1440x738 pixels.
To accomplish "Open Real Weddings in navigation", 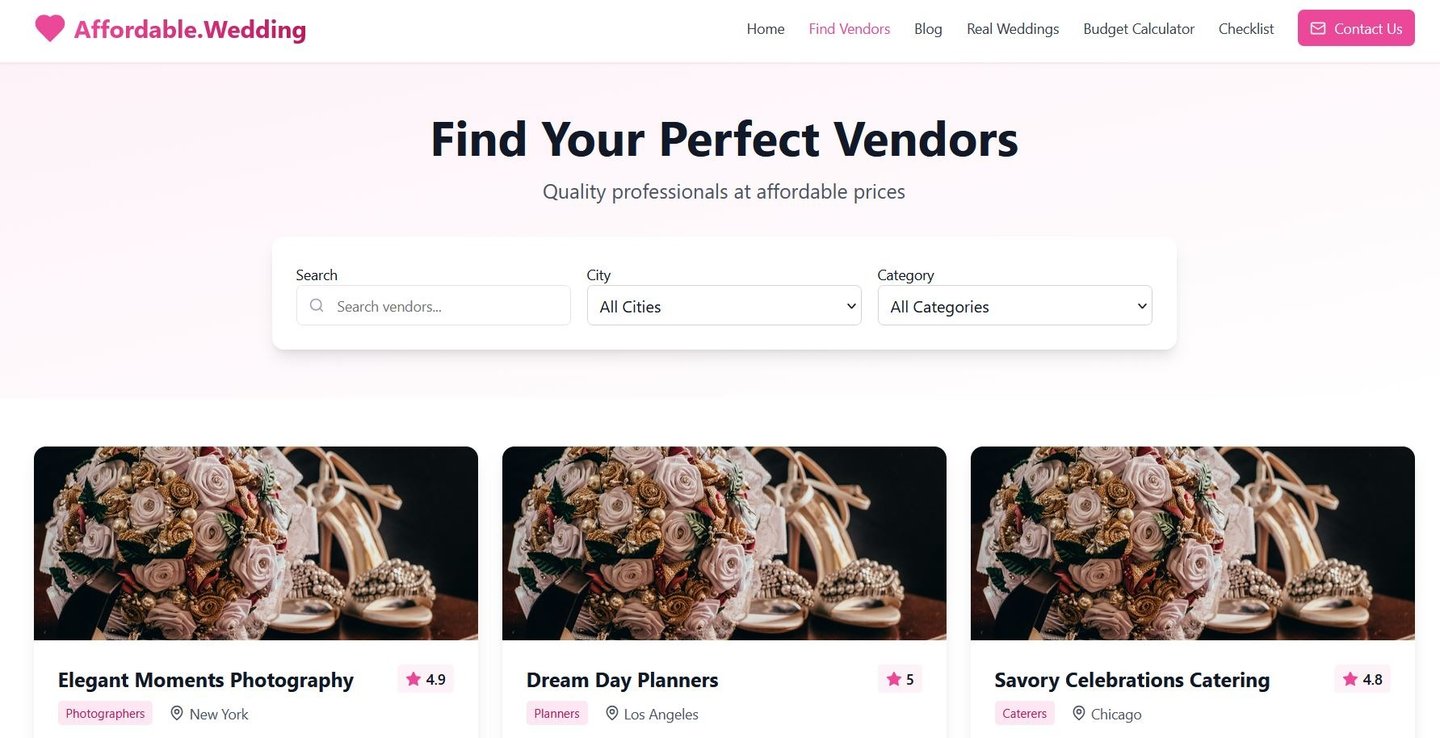I will (x=1013, y=29).
